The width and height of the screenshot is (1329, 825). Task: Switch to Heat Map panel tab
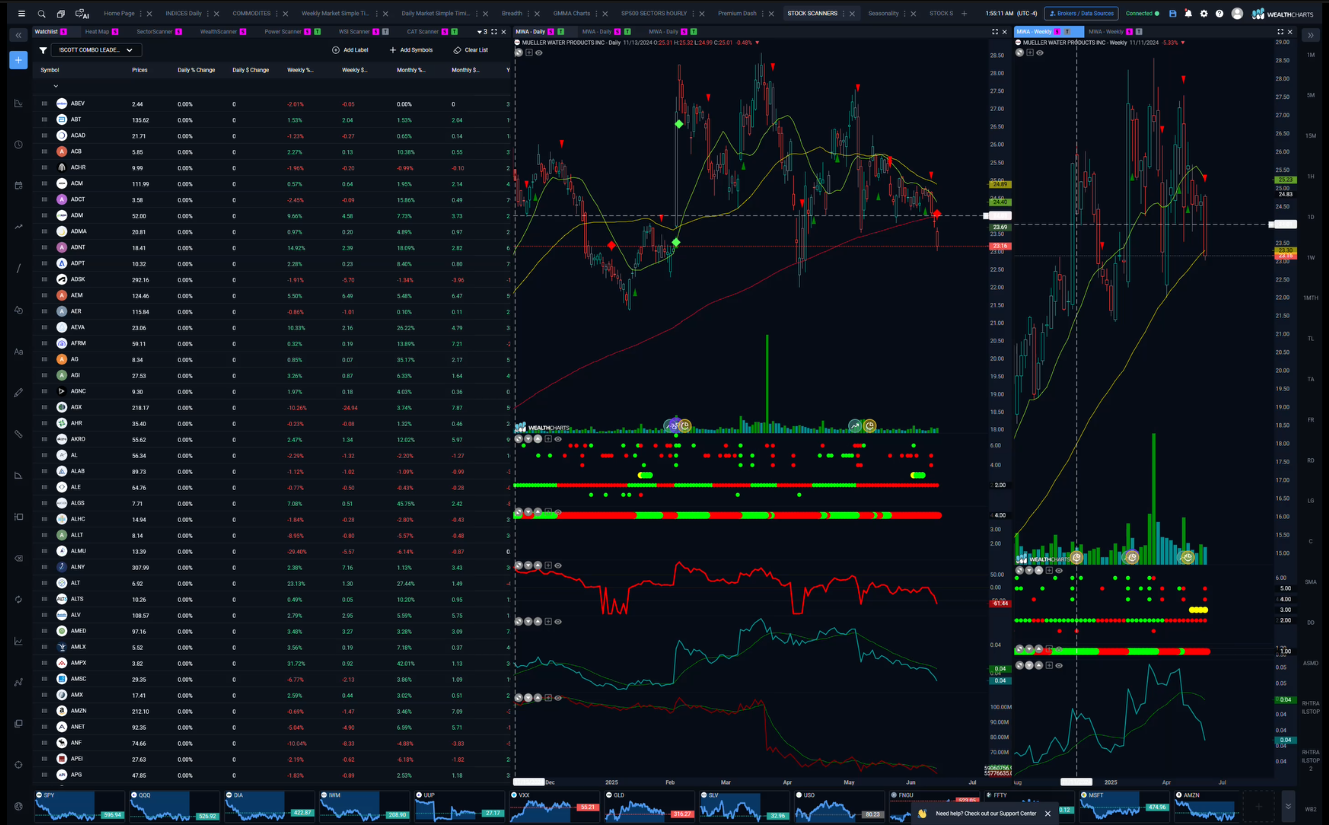pos(97,32)
